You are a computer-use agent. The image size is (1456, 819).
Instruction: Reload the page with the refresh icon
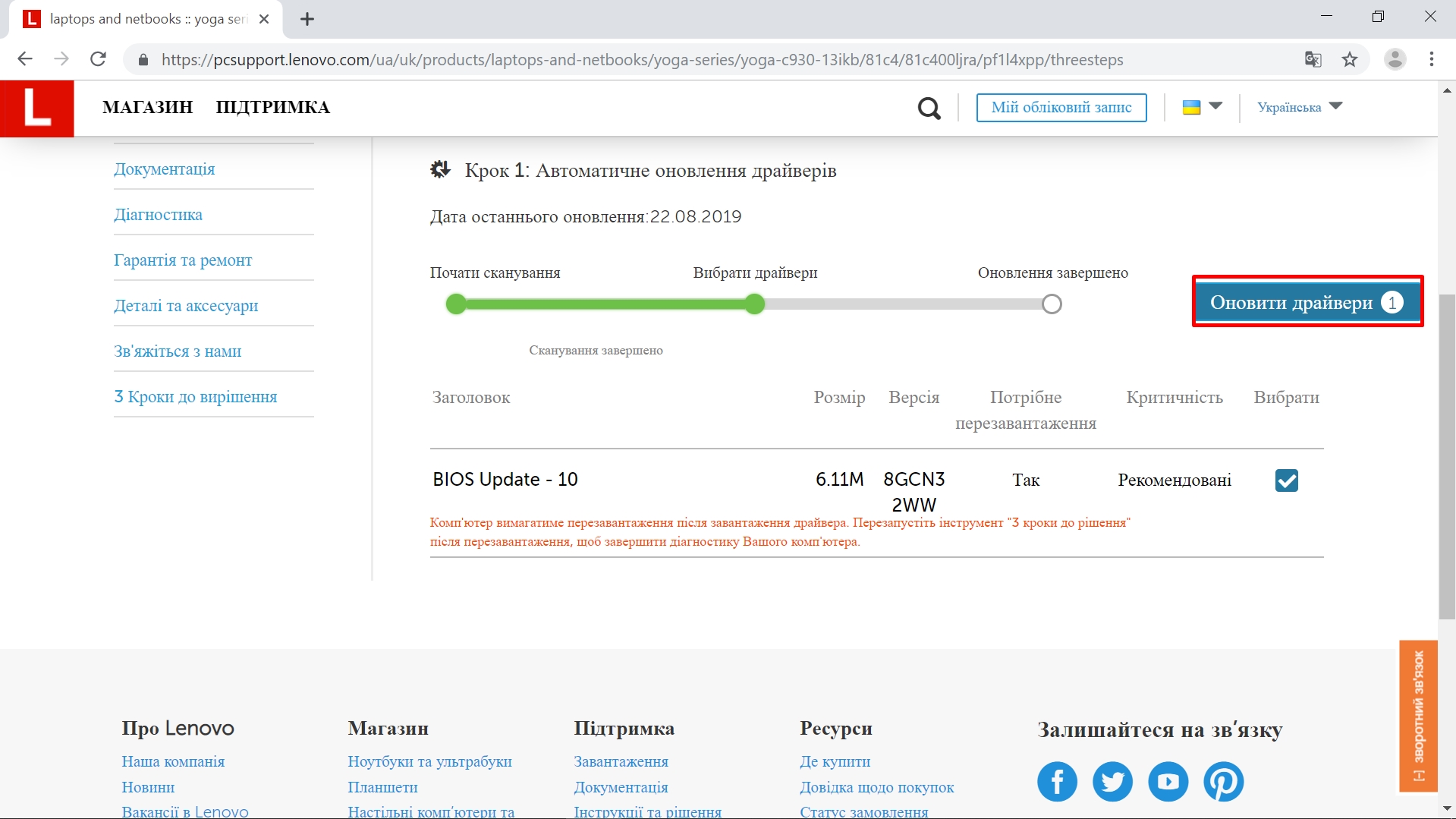(98, 59)
